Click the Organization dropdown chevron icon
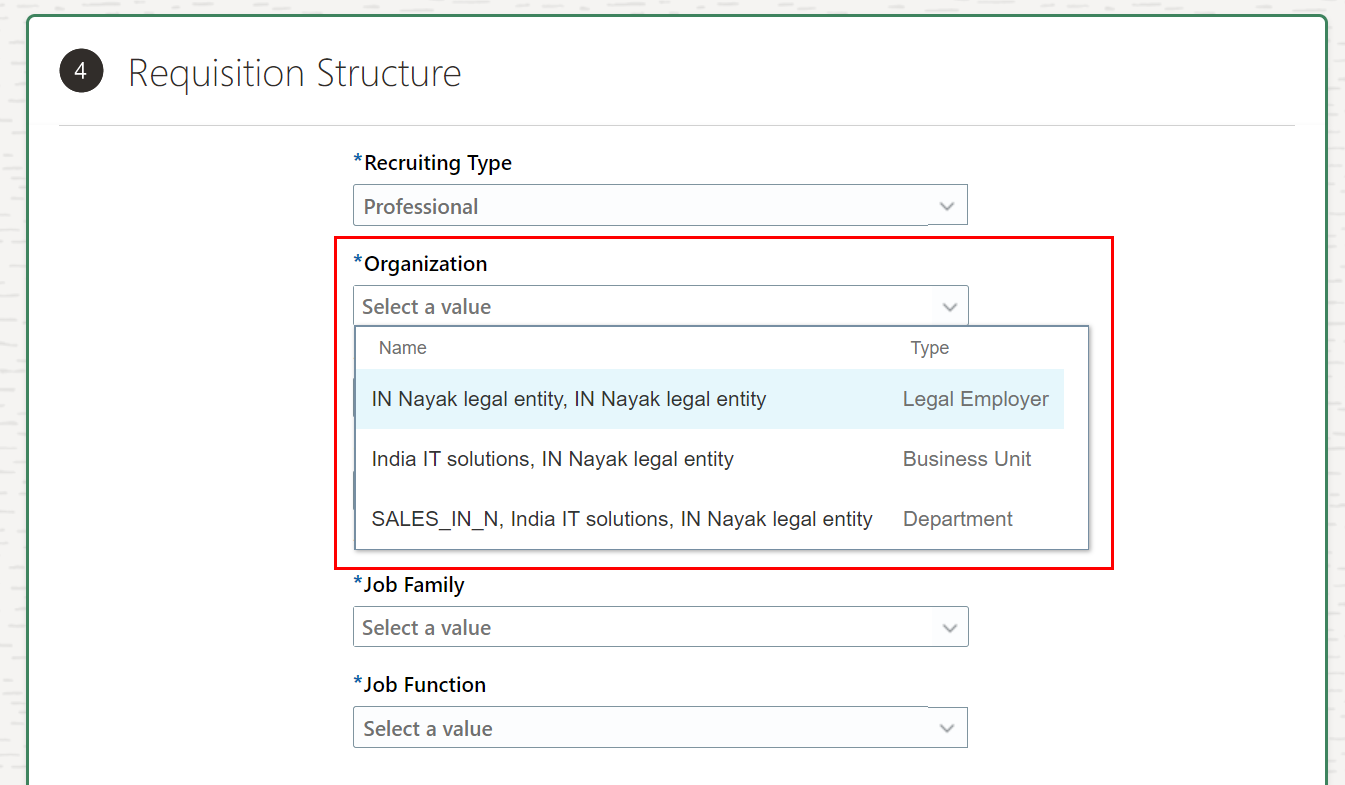This screenshot has height=785, width=1345. pos(948,306)
